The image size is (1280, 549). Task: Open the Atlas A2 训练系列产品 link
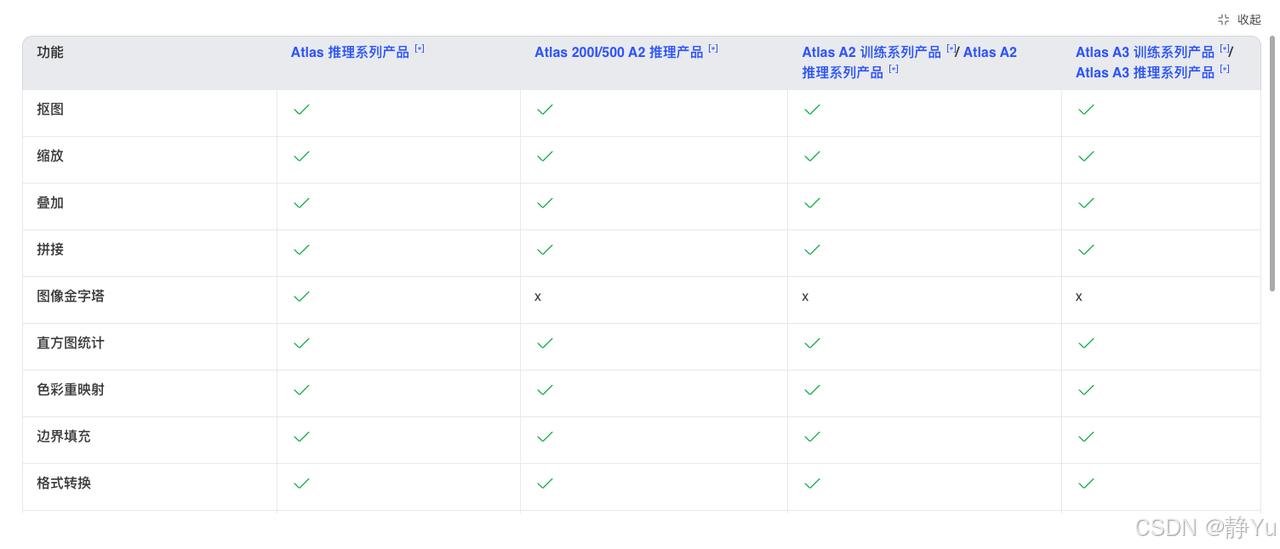[x=871, y=52]
